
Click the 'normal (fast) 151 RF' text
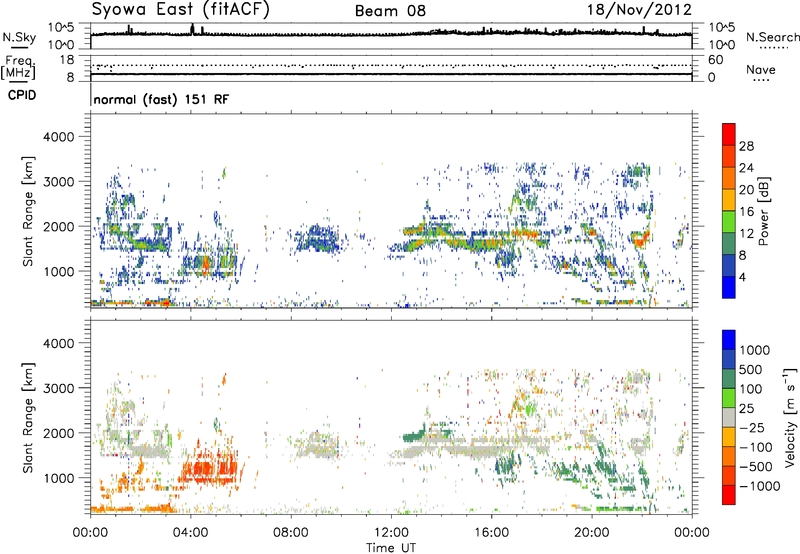point(161,99)
